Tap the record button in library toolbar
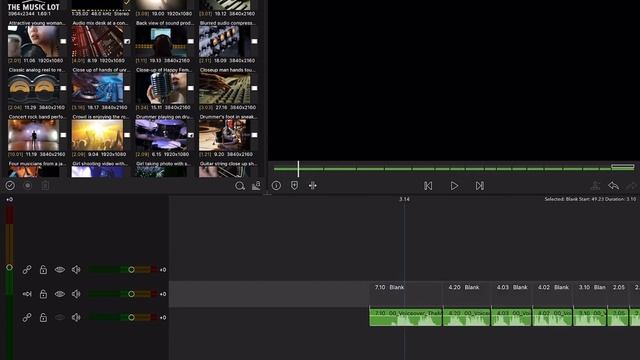Screen dimensions: 640x360 pyautogui.click(x=28, y=186)
